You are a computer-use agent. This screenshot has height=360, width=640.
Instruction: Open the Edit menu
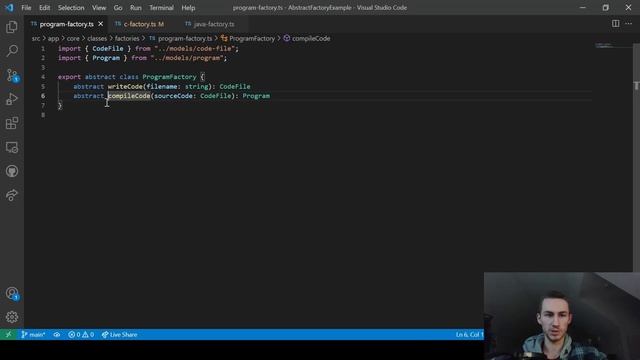(x=44, y=8)
